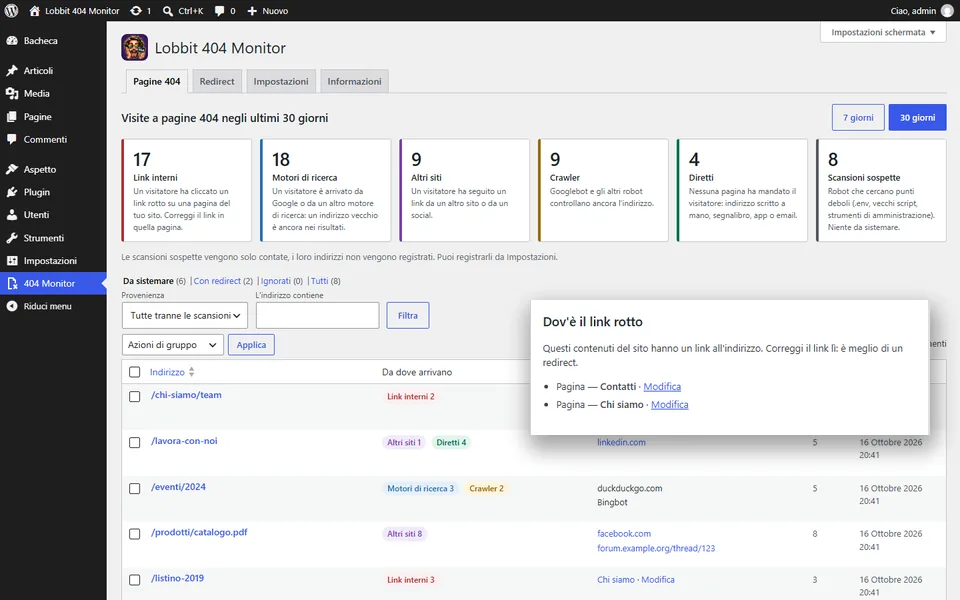960x600 pixels.
Task: Click the Articoli pin icon
Action: coord(12,70)
